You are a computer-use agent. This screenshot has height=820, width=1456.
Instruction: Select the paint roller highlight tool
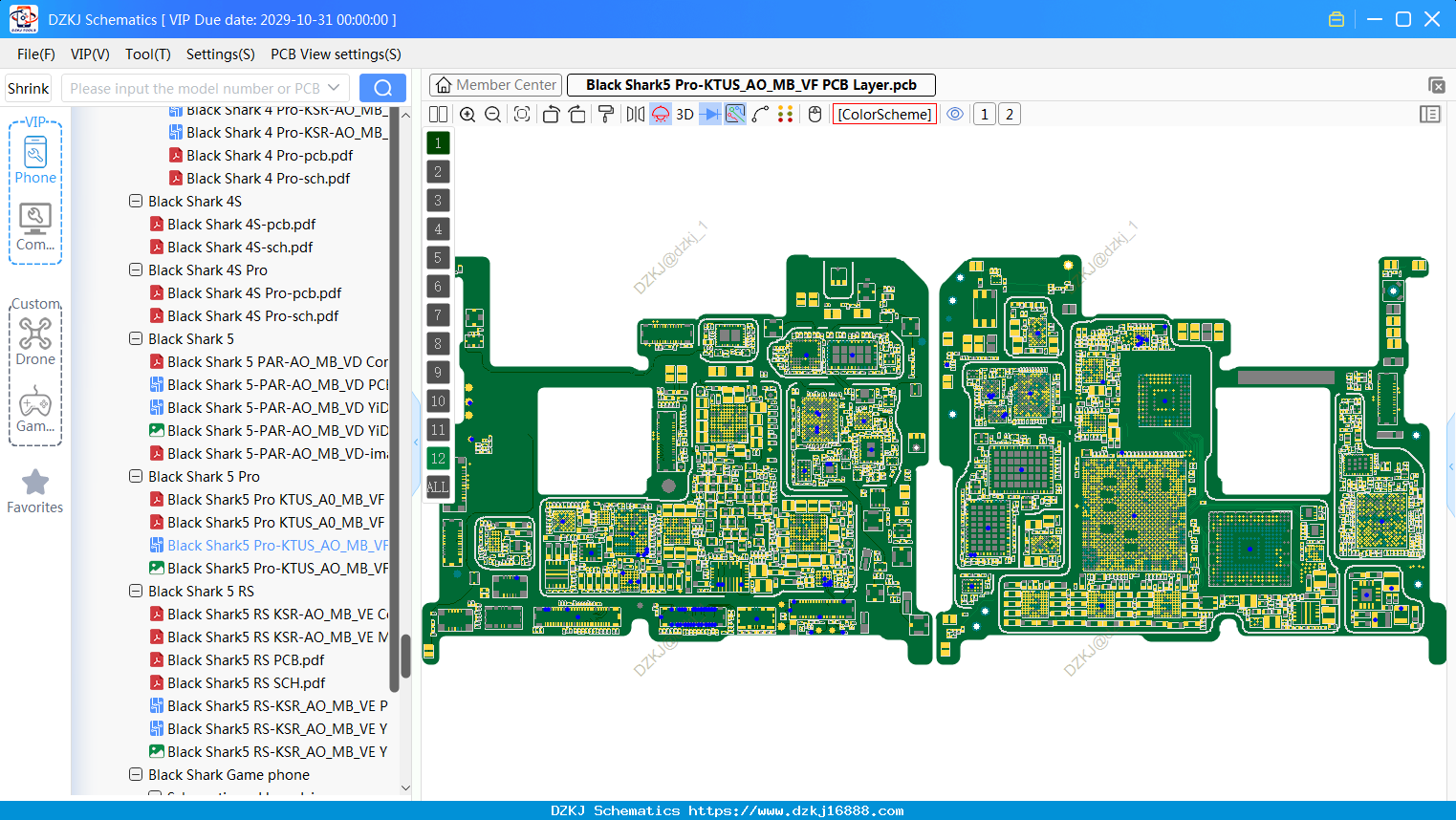(606, 114)
